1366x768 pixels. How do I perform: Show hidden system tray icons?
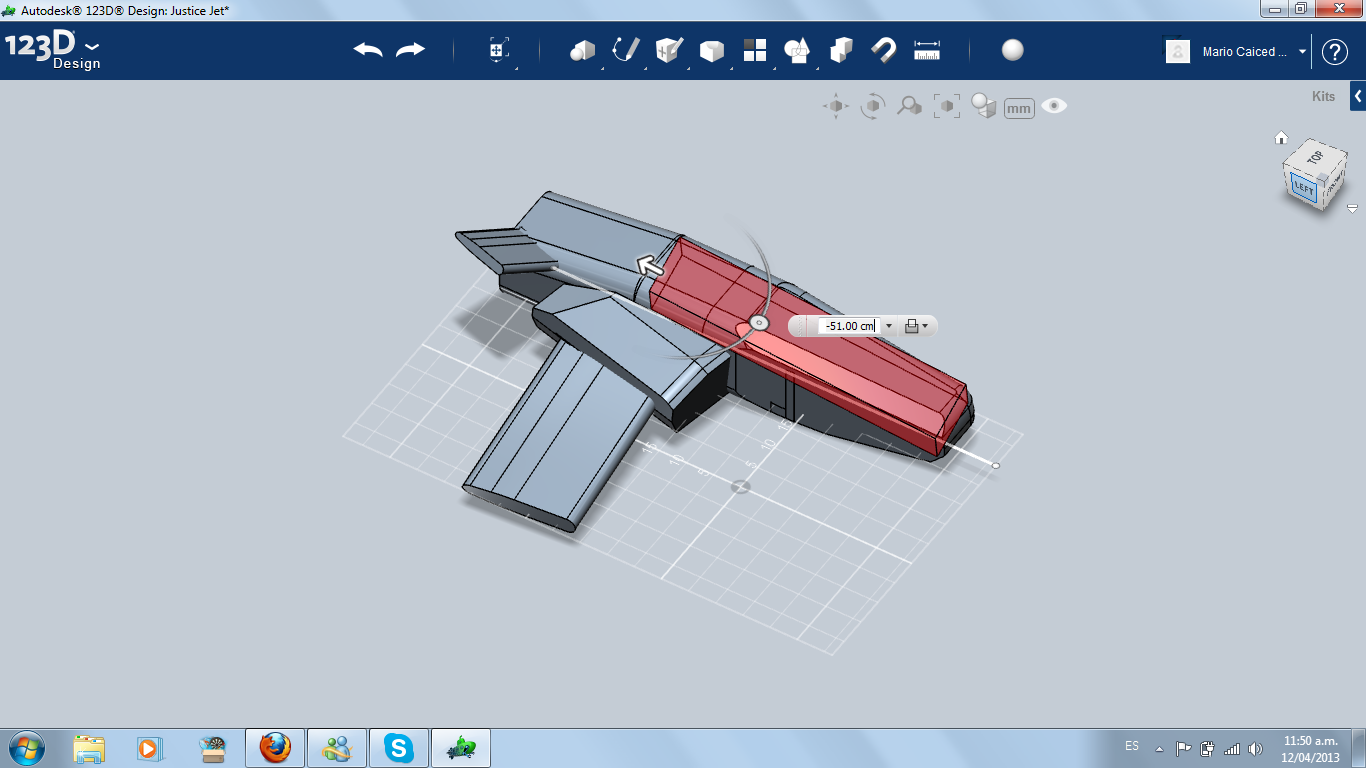click(x=1160, y=748)
